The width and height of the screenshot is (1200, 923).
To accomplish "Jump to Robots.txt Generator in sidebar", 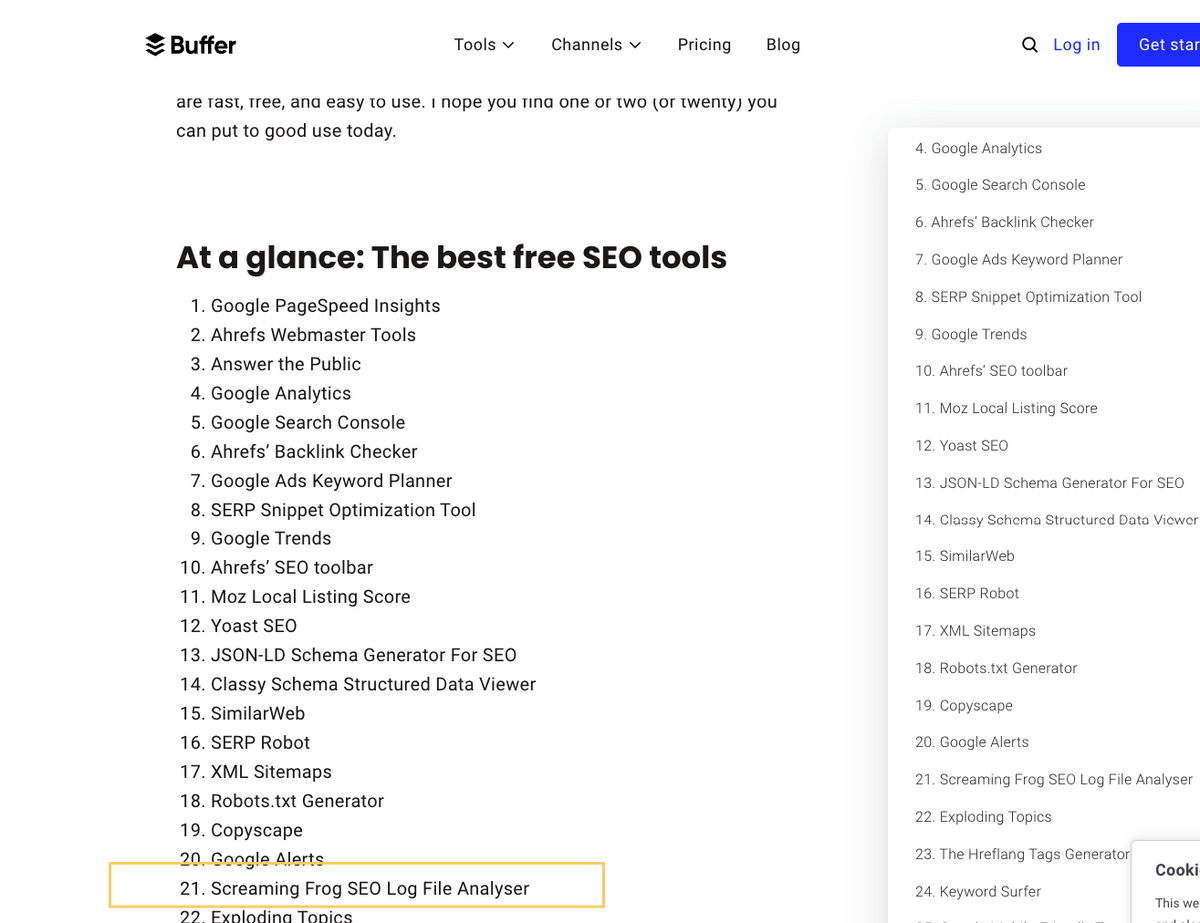I will [x=996, y=668].
